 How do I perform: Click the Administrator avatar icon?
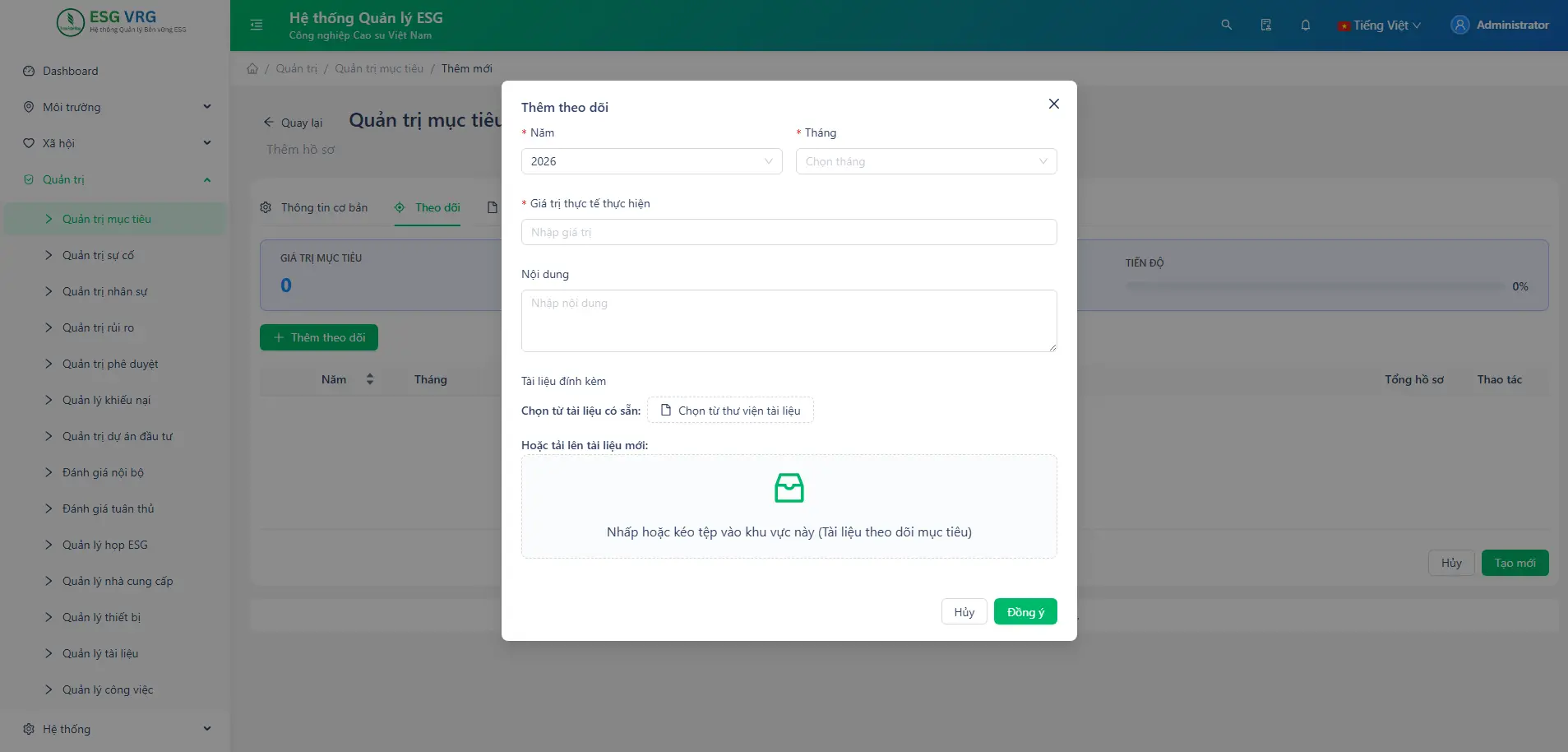[x=1459, y=25]
